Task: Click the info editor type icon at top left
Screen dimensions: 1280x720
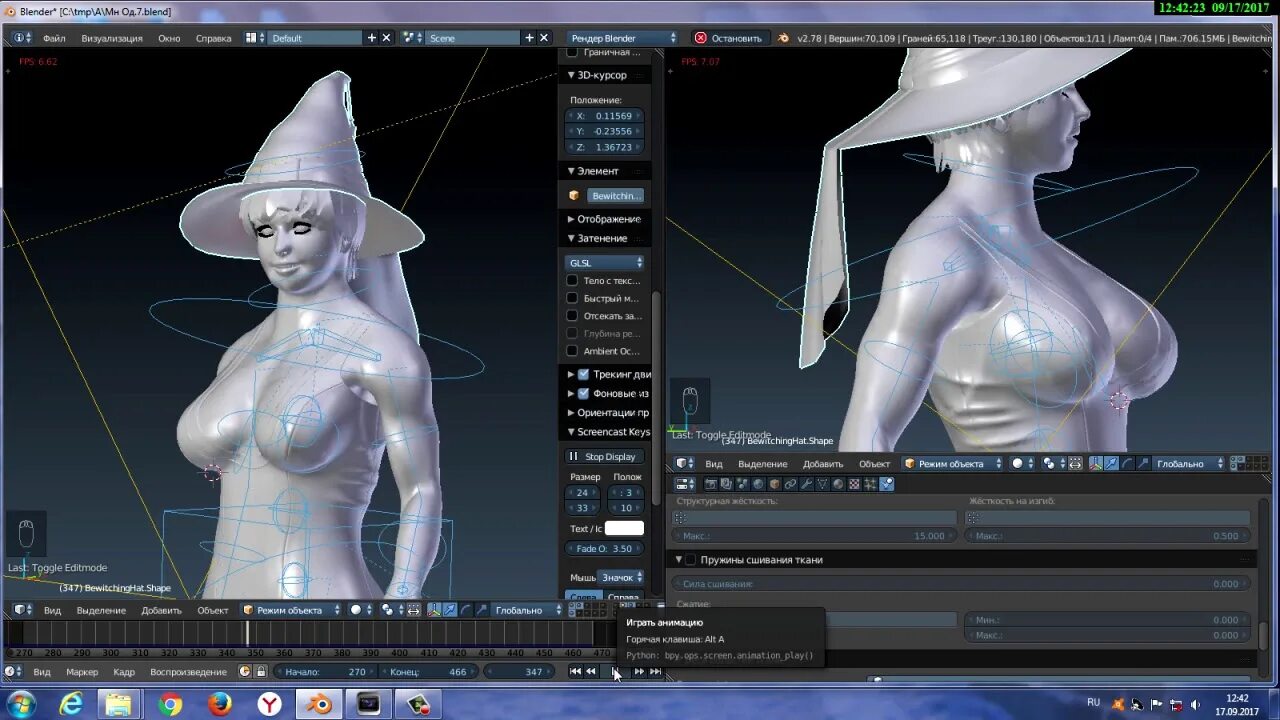Action: 21,38
